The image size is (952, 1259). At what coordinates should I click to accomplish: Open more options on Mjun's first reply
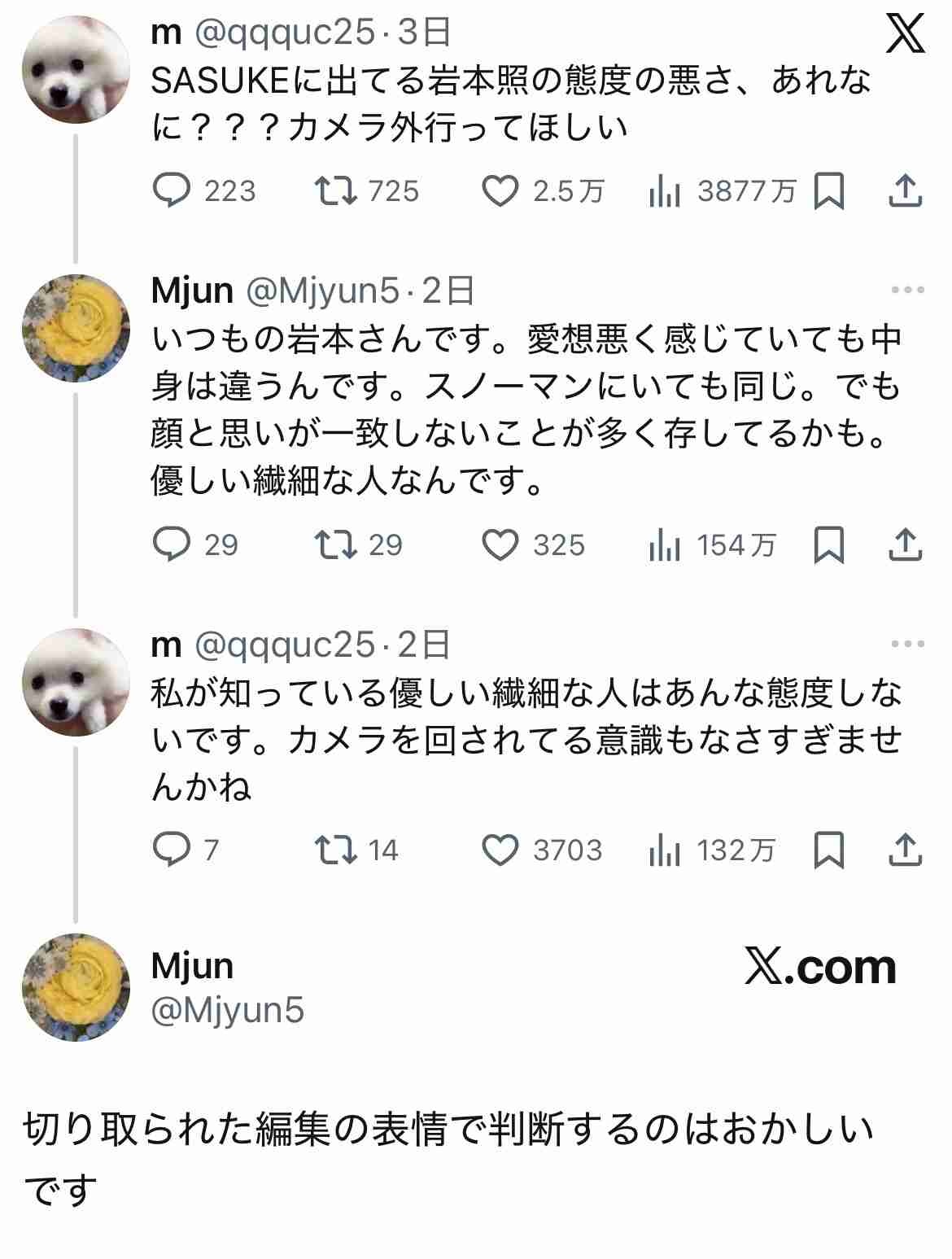[x=908, y=290]
